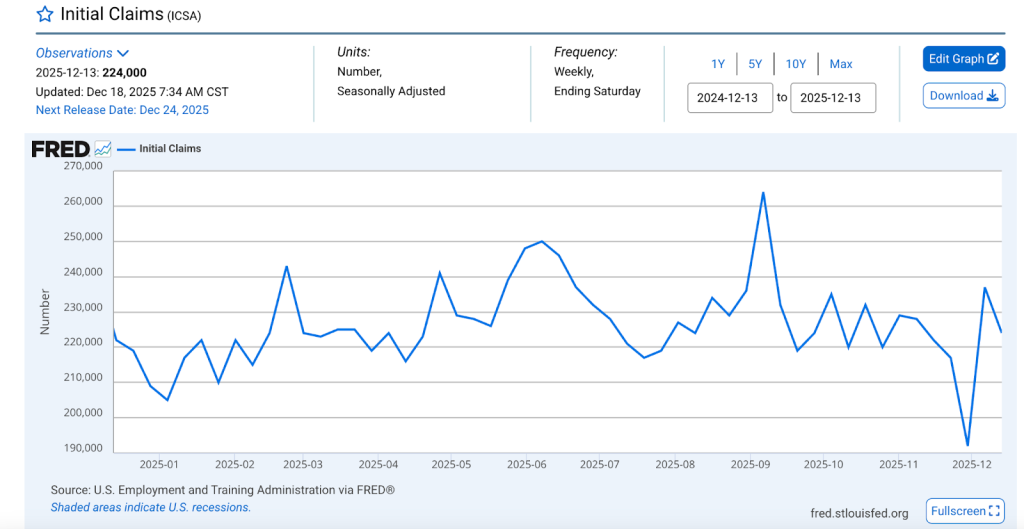Open the fred.stlouisfed.org link
This screenshot has height=529, width=1024.
[x=859, y=513]
